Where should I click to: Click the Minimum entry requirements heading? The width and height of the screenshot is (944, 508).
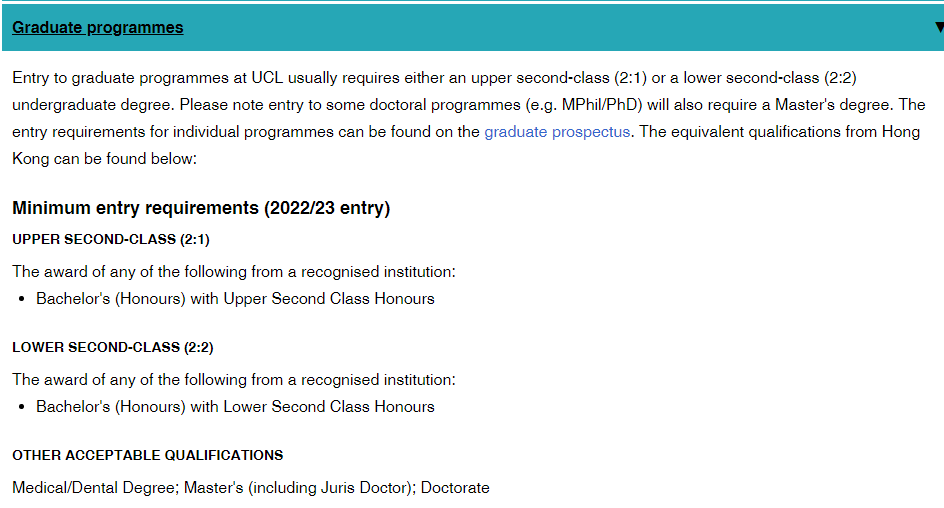pos(201,208)
